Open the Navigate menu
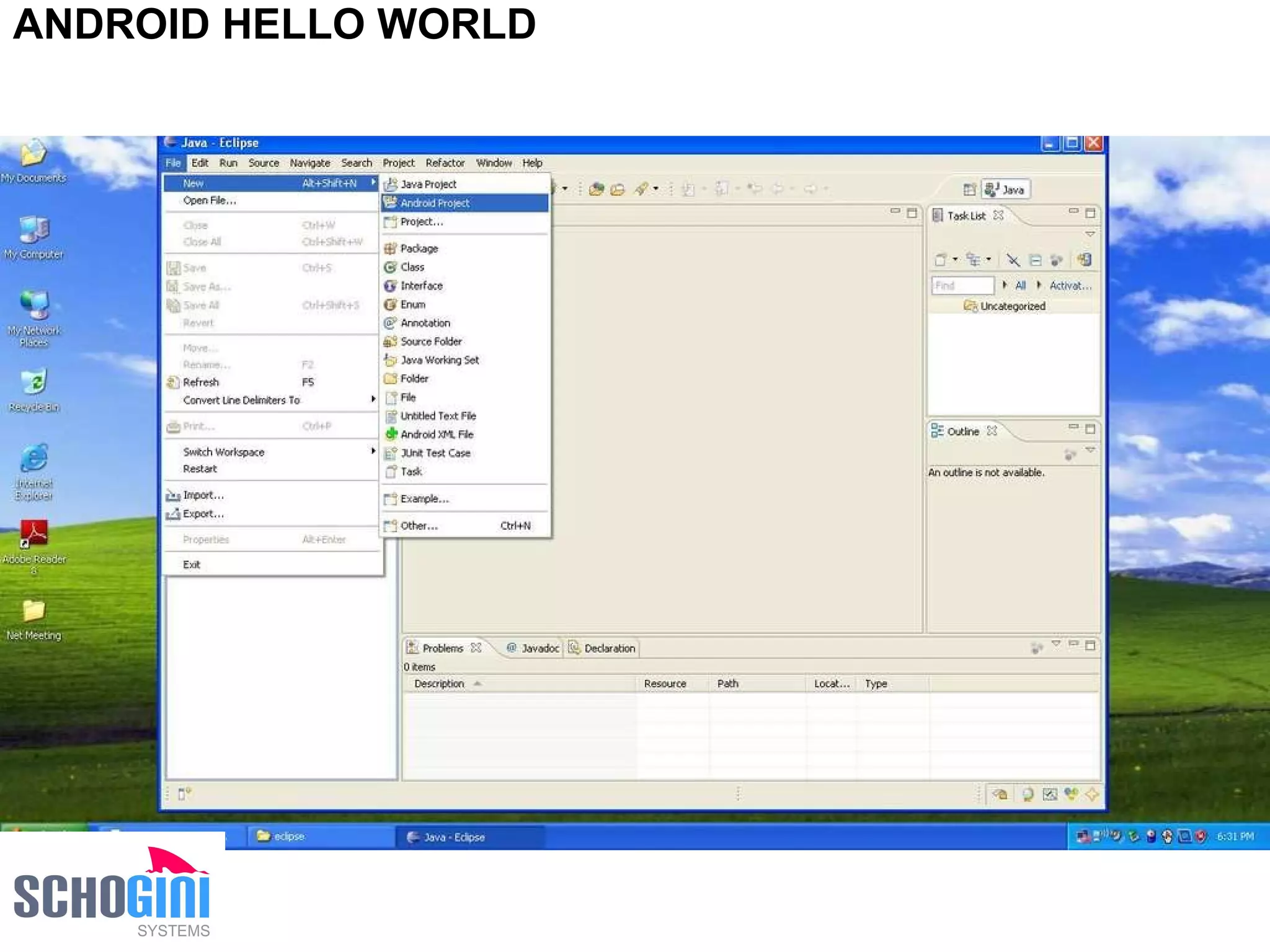1270x952 pixels. [310, 163]
